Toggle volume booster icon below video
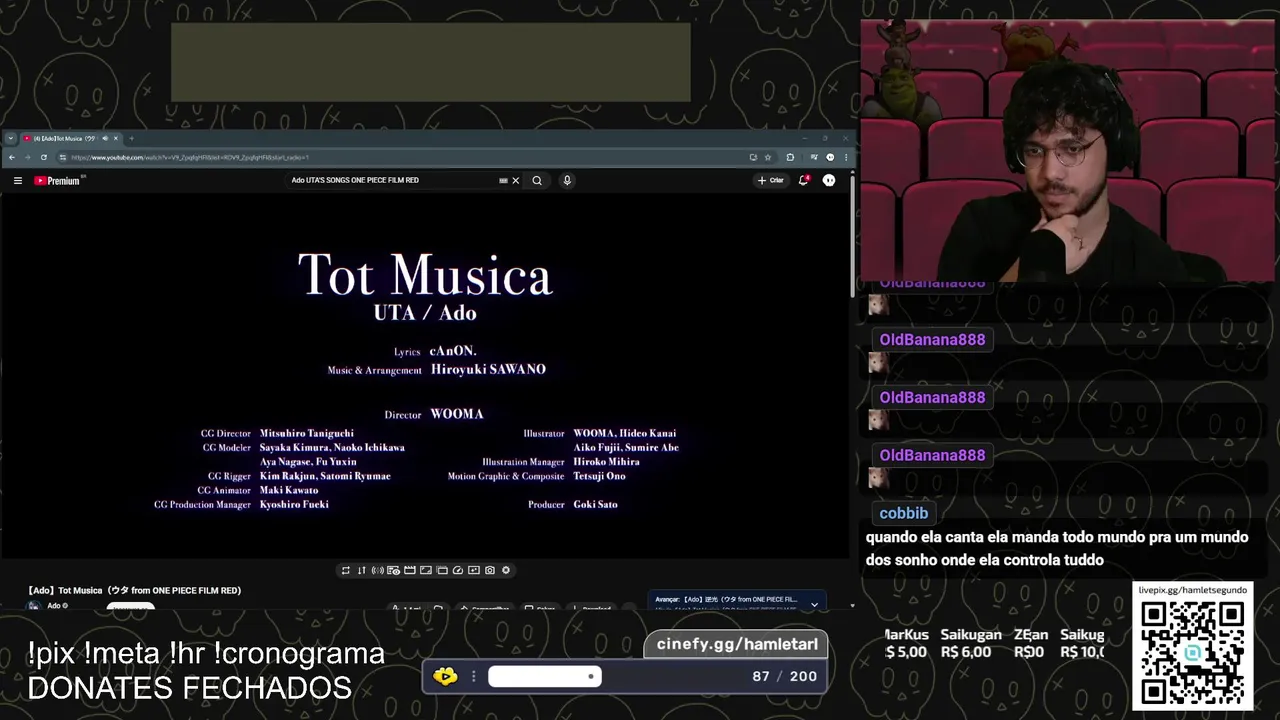 click(x=378, y=570)
